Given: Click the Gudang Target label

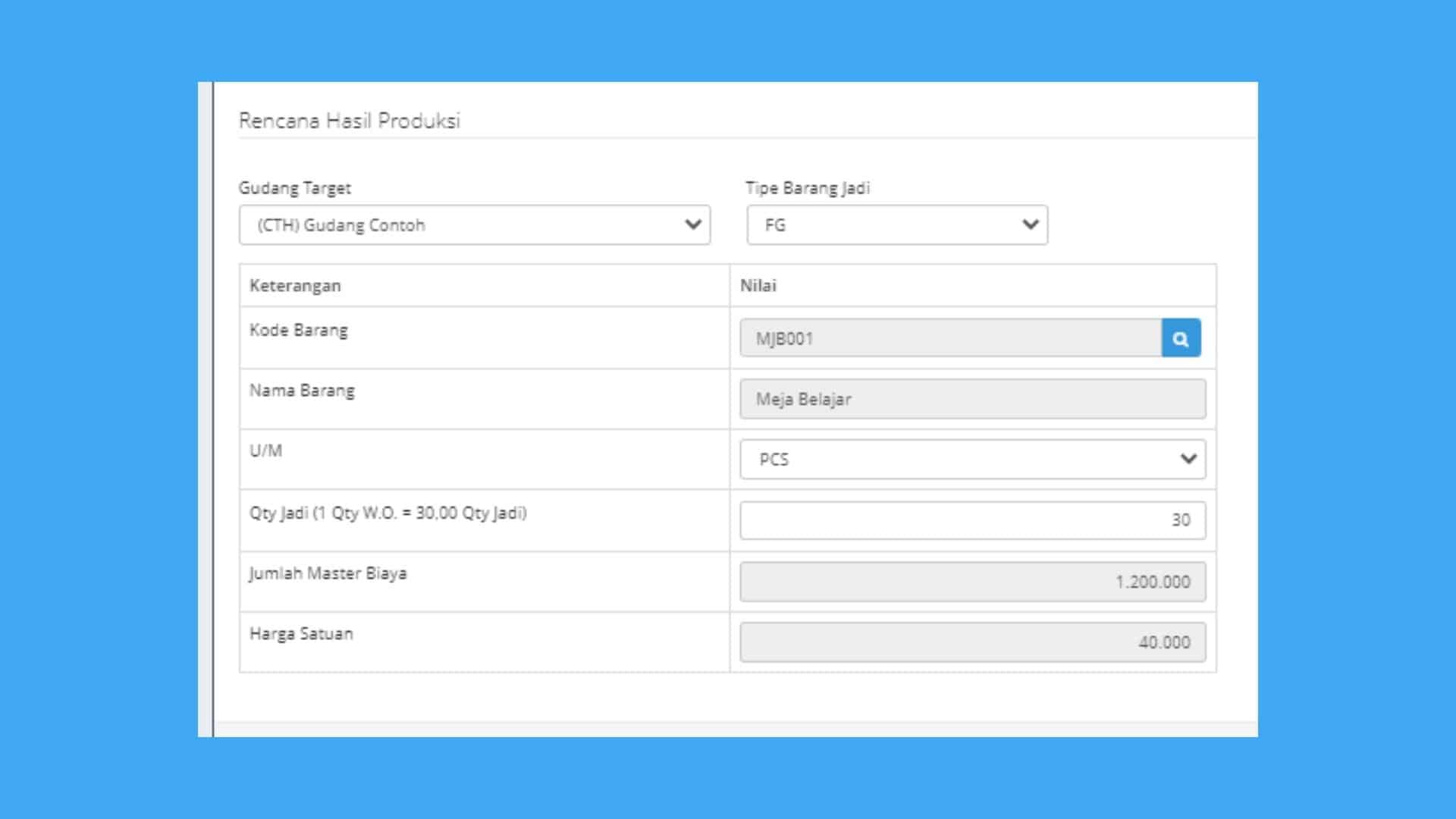Looking at the screenshot, I should pos(294,188).
